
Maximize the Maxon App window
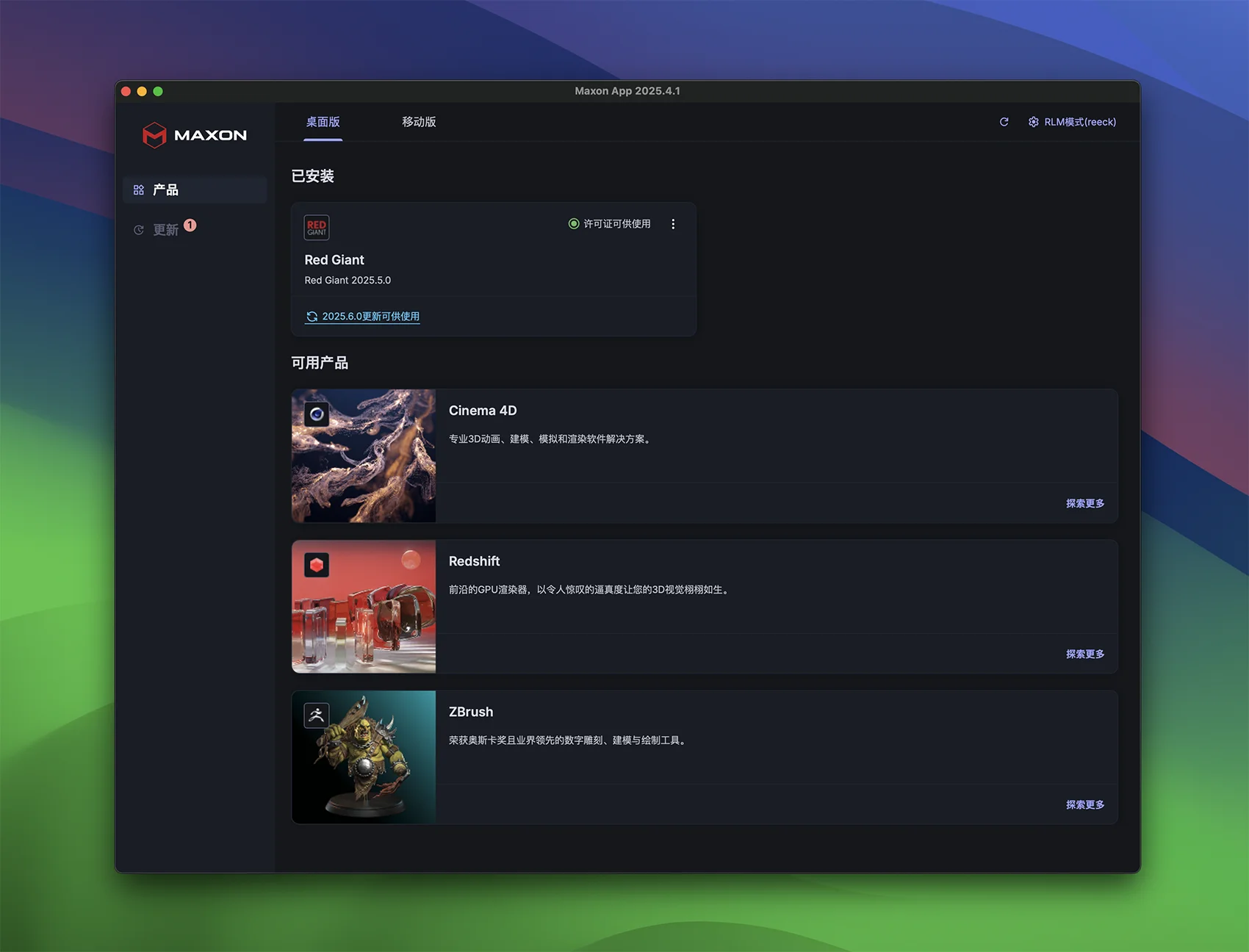click(x=158, y=91)
